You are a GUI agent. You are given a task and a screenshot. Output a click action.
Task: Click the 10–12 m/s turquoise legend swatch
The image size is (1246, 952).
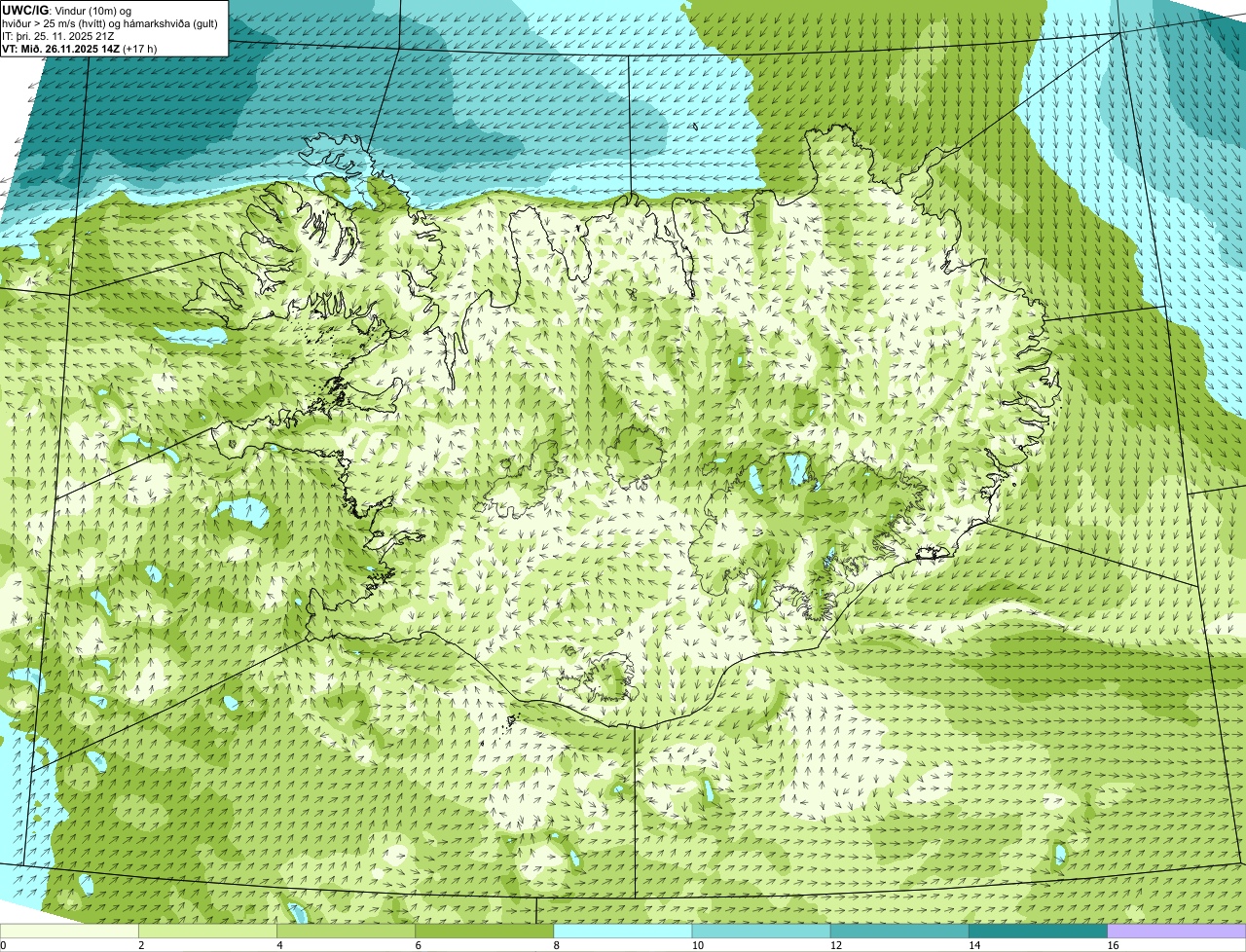tap(761, 932)
